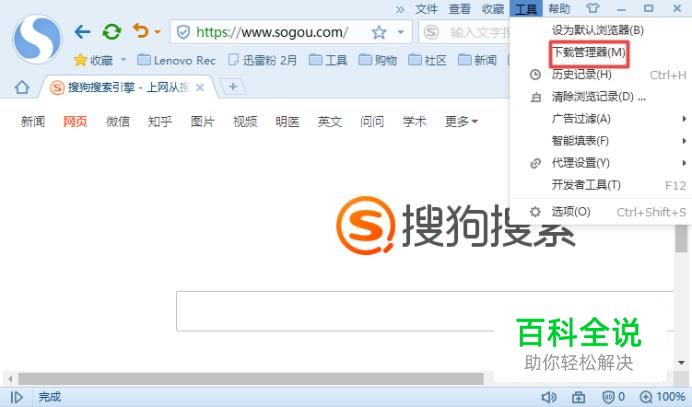Open the 帮助 menu
This screenshot has width=692, height=407.
pos(559,9)
